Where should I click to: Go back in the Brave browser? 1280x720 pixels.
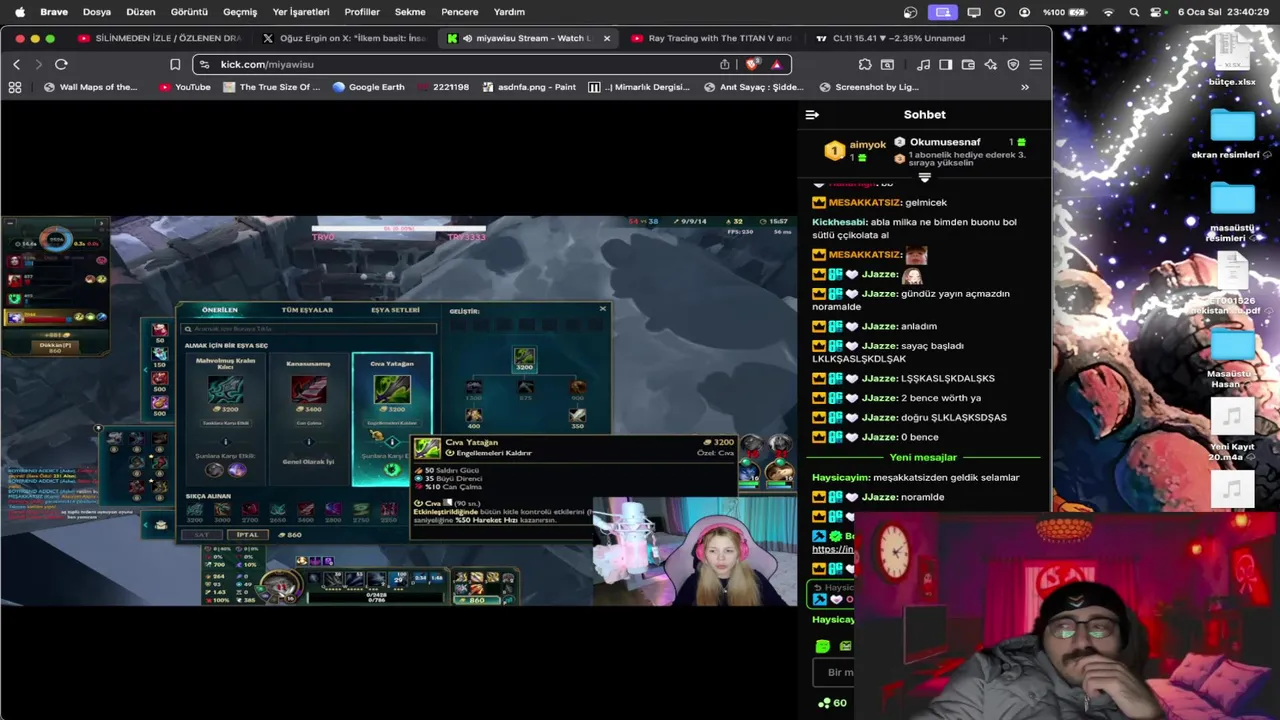coord(16,64)
